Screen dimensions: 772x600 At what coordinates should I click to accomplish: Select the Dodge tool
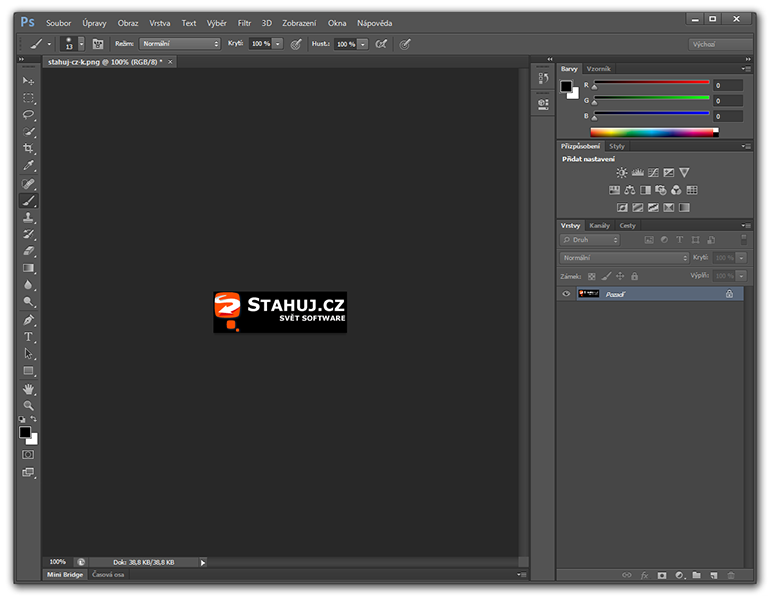tap(29, 302)
